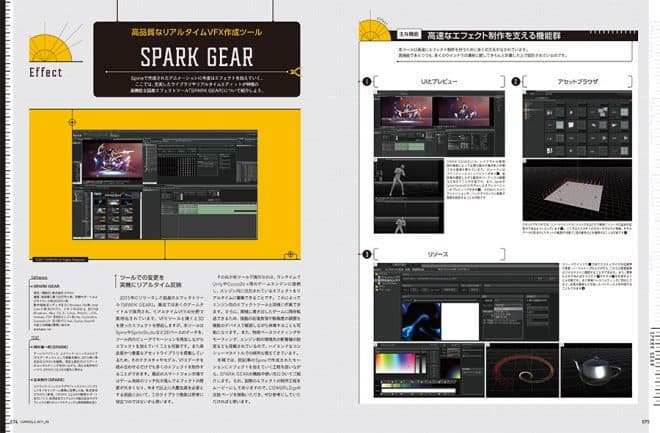Click the right preview image in UIとプレビュー screenshot
660x433 pixels.
pos(463,111)
